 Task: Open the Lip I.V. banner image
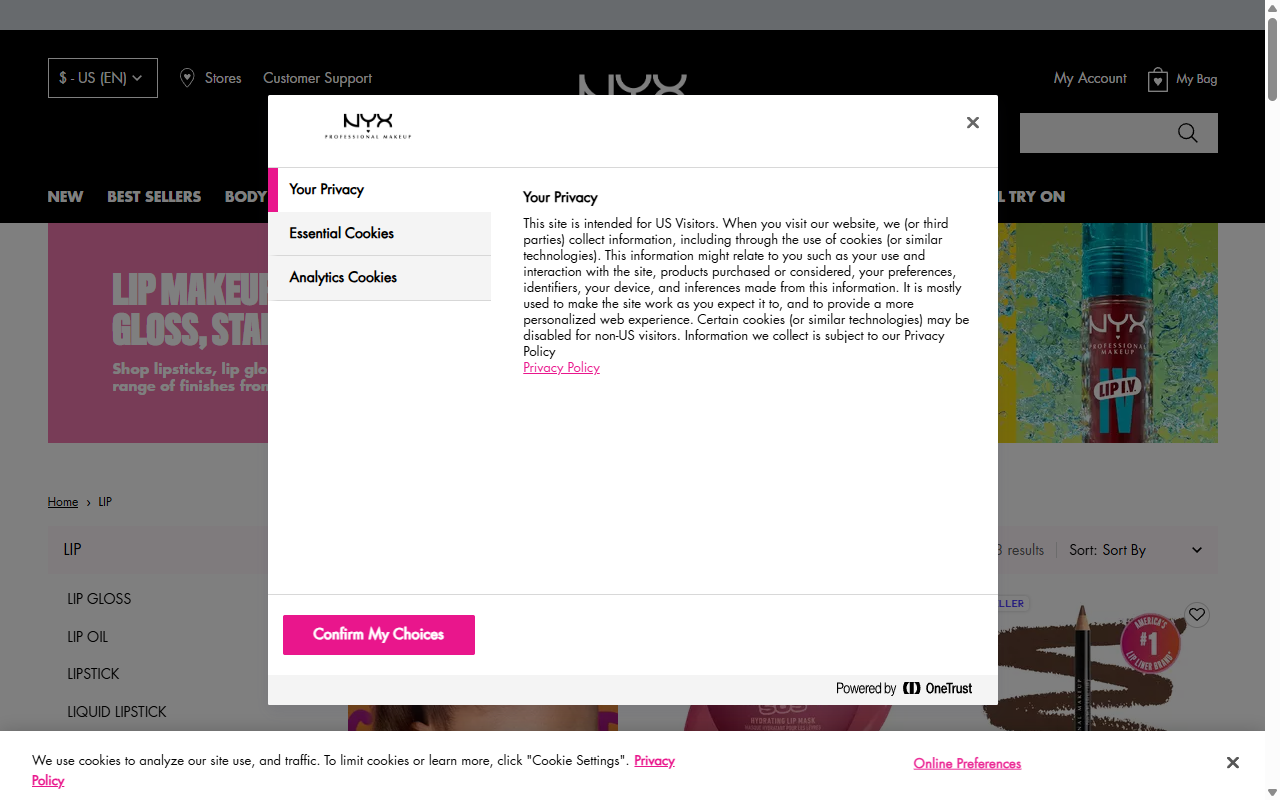tap(1108, 333)
